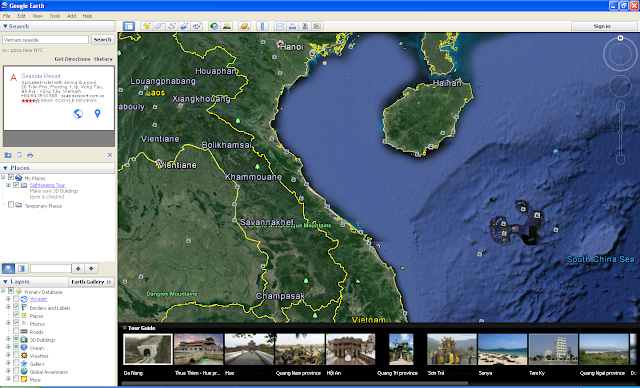This screenshot has height=388, width=640.
Task: Click the blue map pin in the Seaside Resort result
Action: pos(97,114)
